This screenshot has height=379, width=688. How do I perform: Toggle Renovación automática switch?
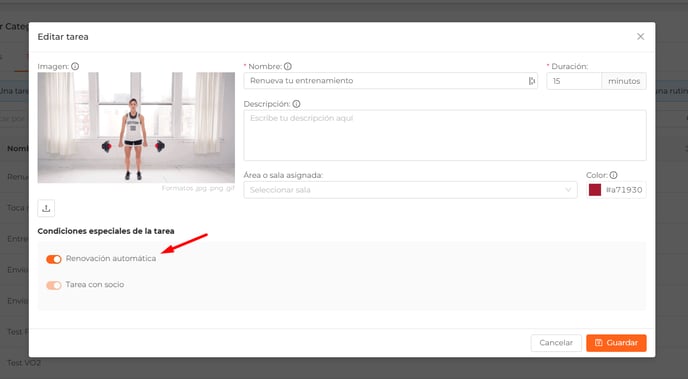coord(54,259)
